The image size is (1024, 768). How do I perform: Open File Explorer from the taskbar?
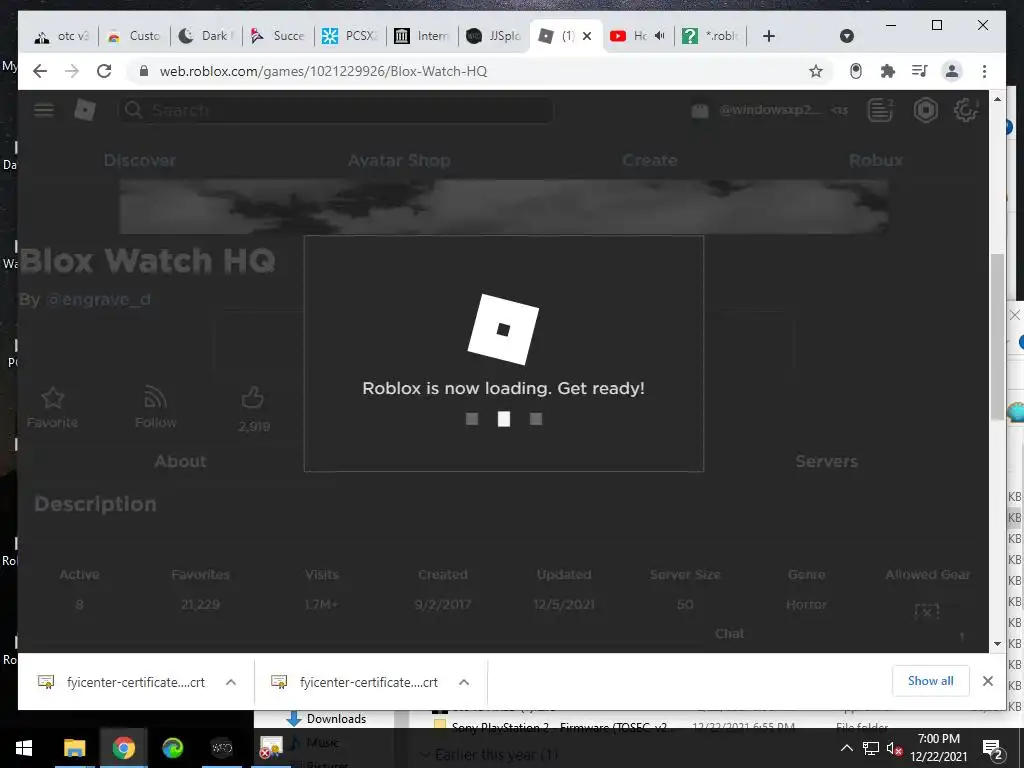coord(74,748)
